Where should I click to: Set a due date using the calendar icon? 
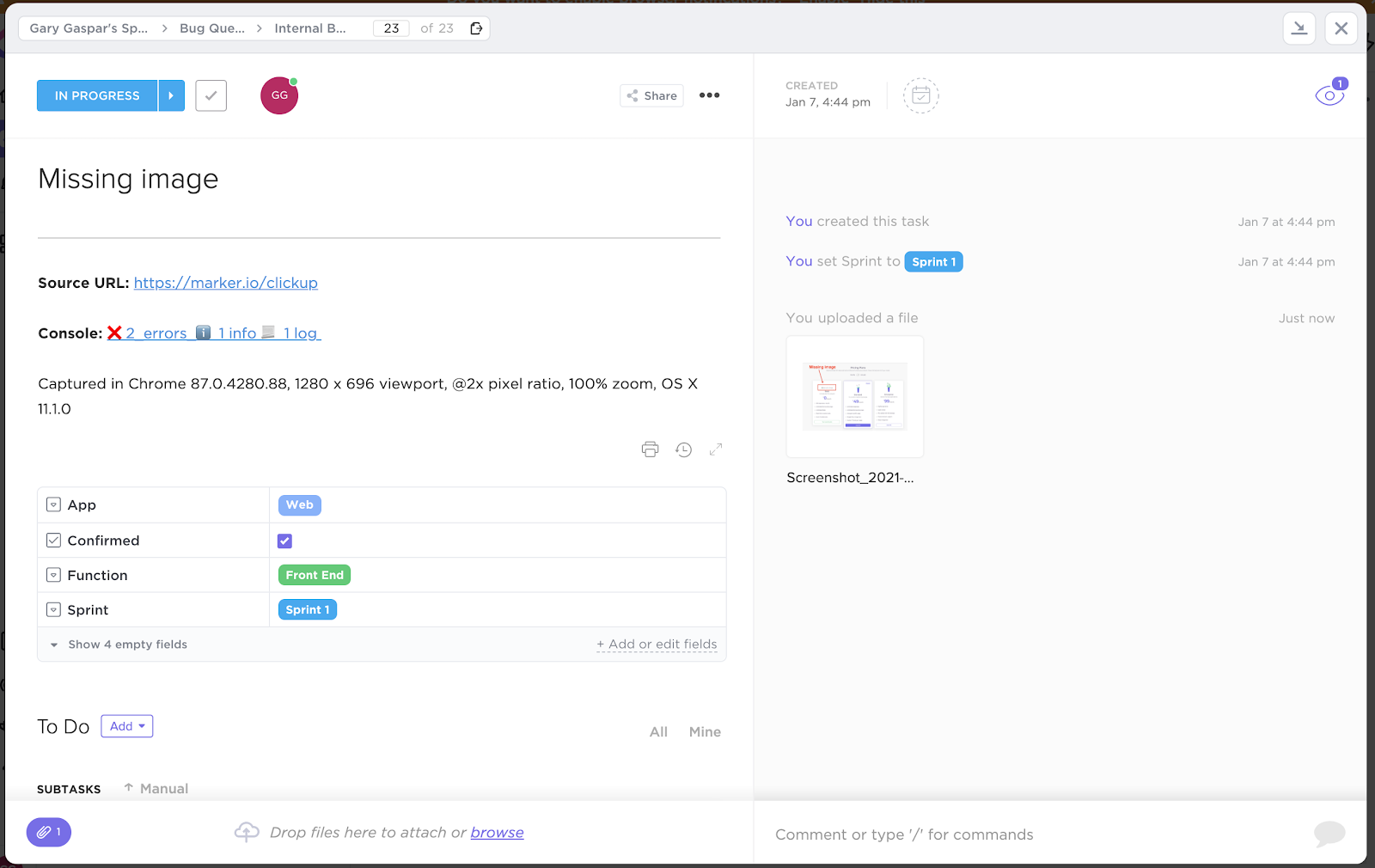[921, 95]
